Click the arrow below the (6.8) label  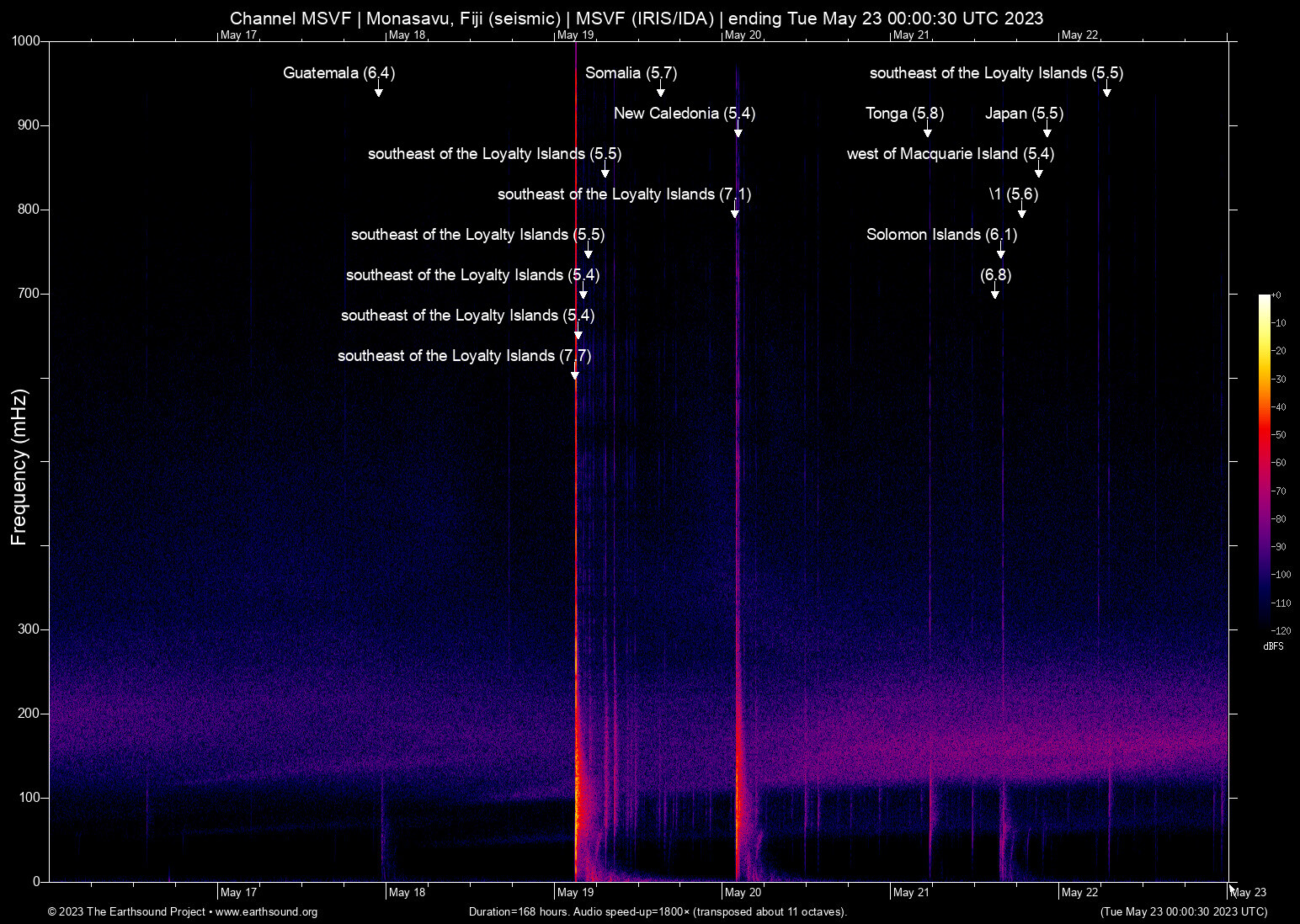click(995, 293)
